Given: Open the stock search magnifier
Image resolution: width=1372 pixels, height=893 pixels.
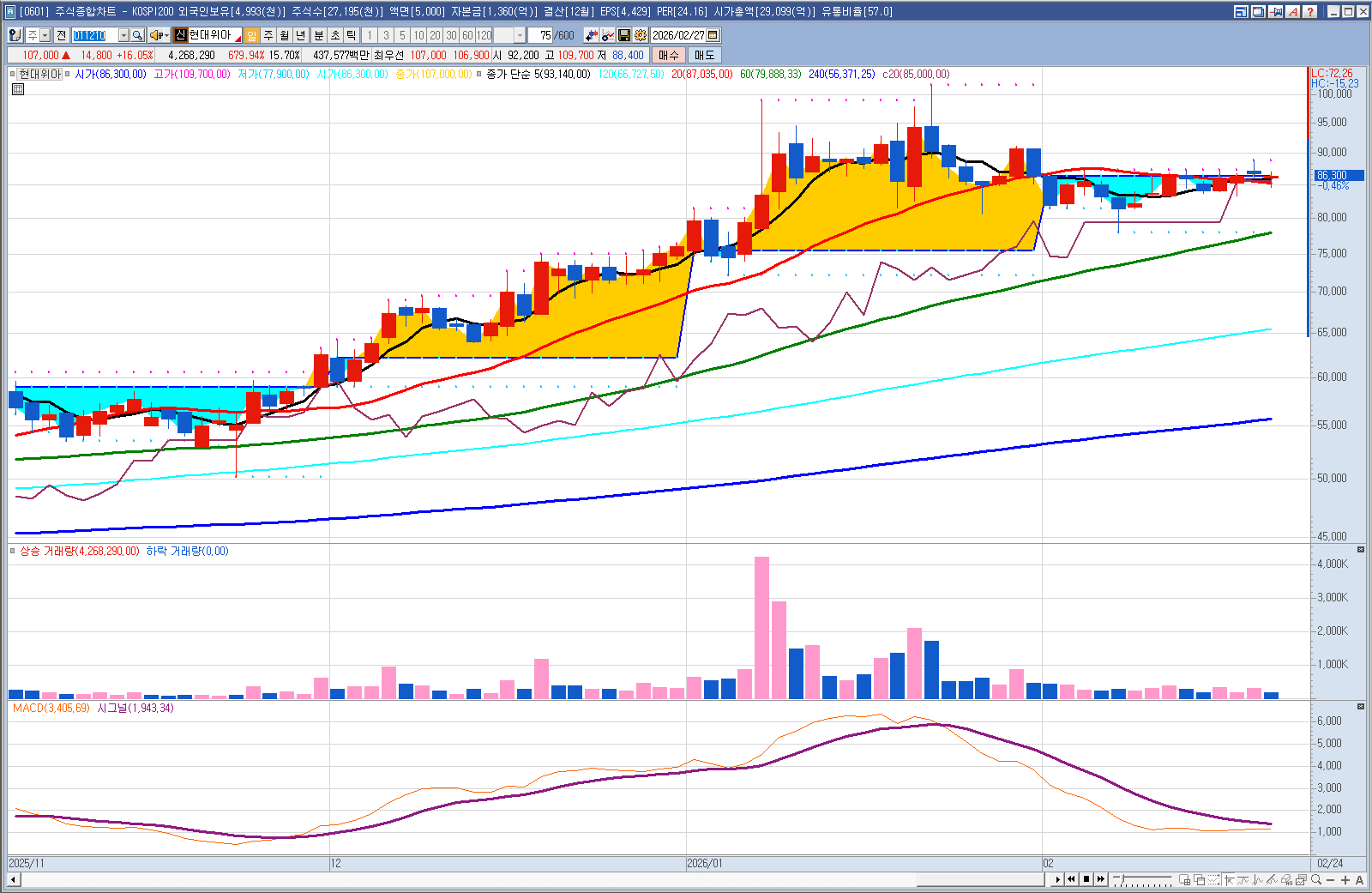Looking at the screenshot, I should [137, 35].
